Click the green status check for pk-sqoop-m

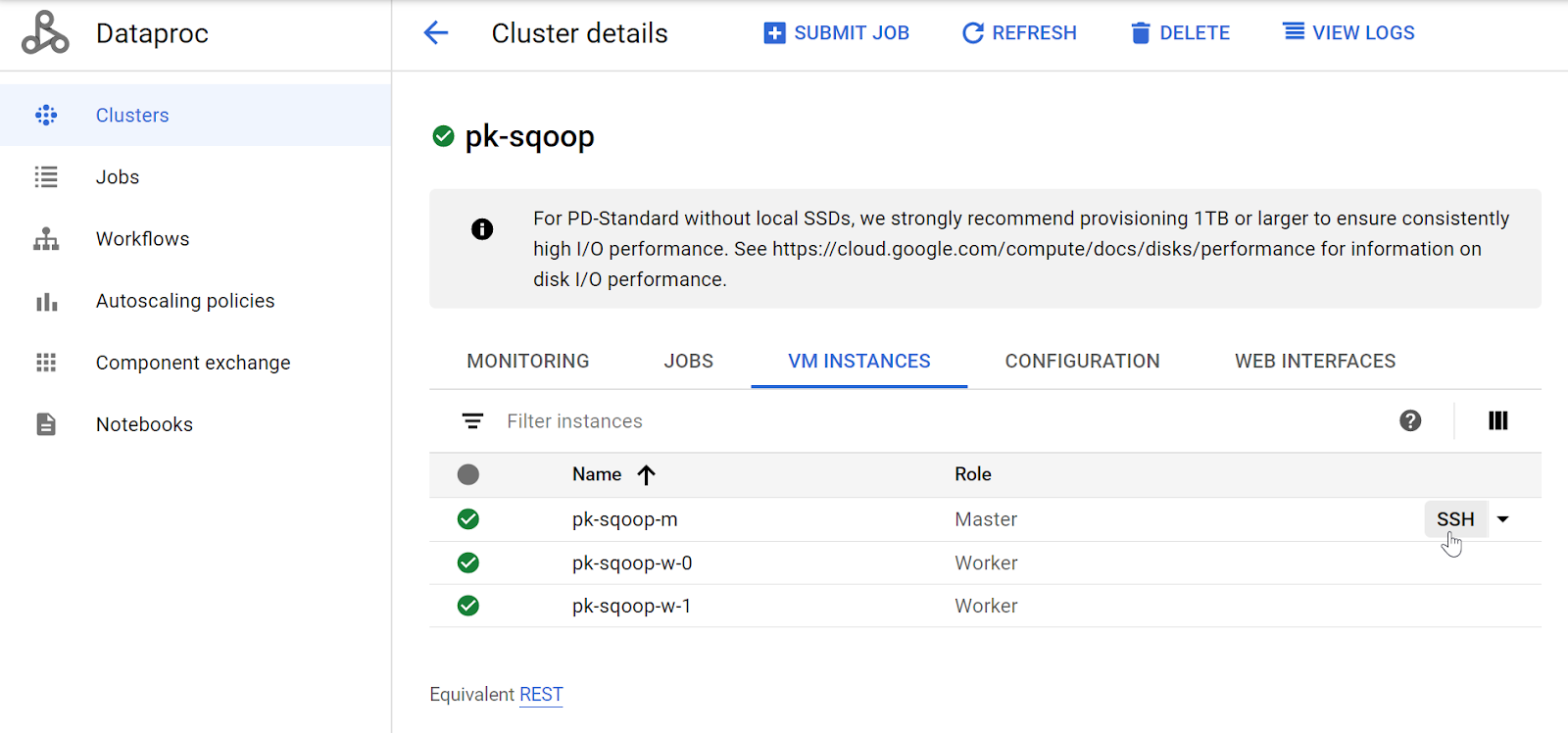pos(468,518)
